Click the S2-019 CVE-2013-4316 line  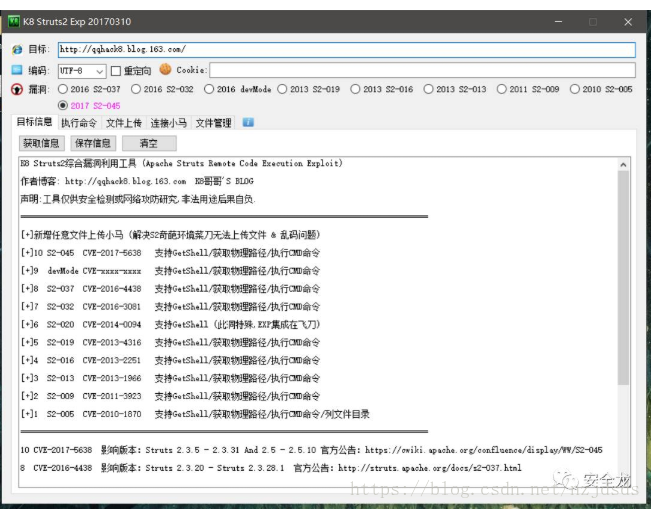(x=170, y=343)
